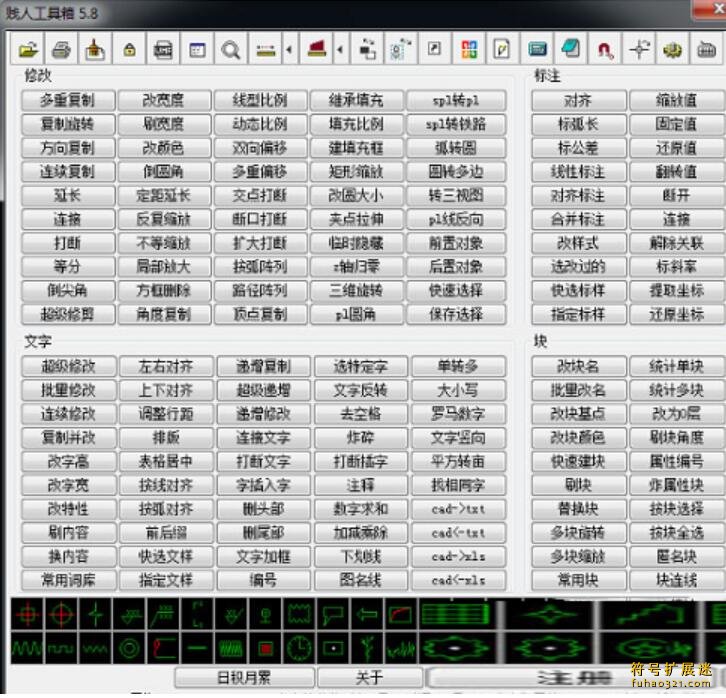726x698 pixels.
Task: Click the 多重复制 button
Action: pyautogui.click(x=68, y=100)
